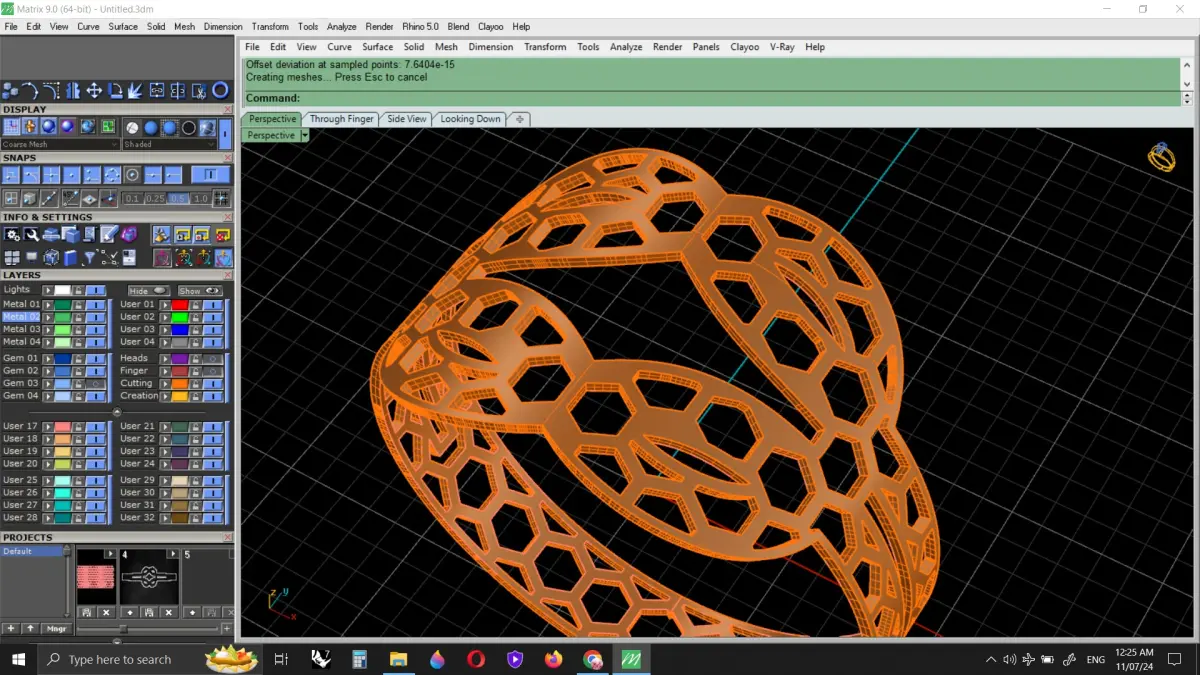Image resolution: width=1200 pixels, height=675 pixels.
Task: Select the Default project entry
Action: click(31, 551)
